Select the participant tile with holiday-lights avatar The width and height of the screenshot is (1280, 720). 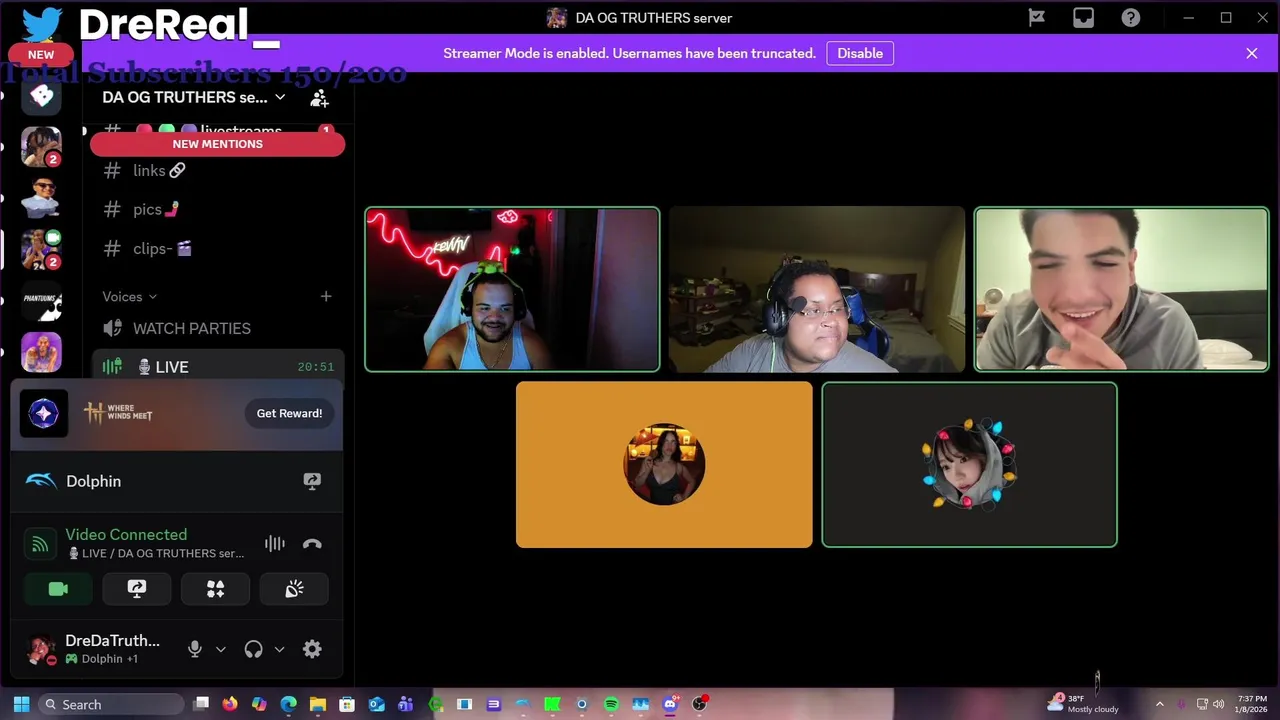point(969,464)
